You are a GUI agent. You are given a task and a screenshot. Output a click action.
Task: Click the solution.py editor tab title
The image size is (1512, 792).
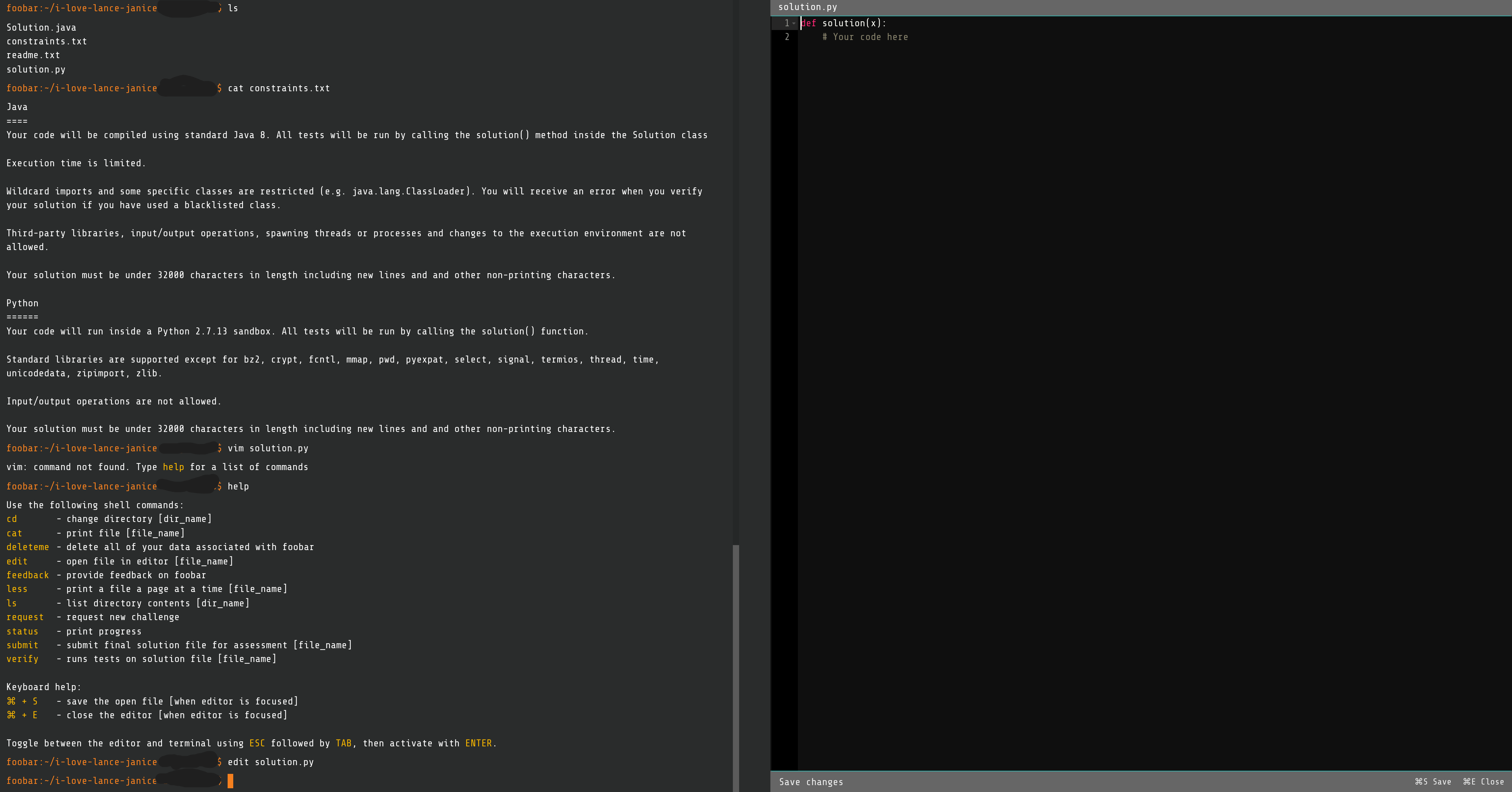[807, 7]
